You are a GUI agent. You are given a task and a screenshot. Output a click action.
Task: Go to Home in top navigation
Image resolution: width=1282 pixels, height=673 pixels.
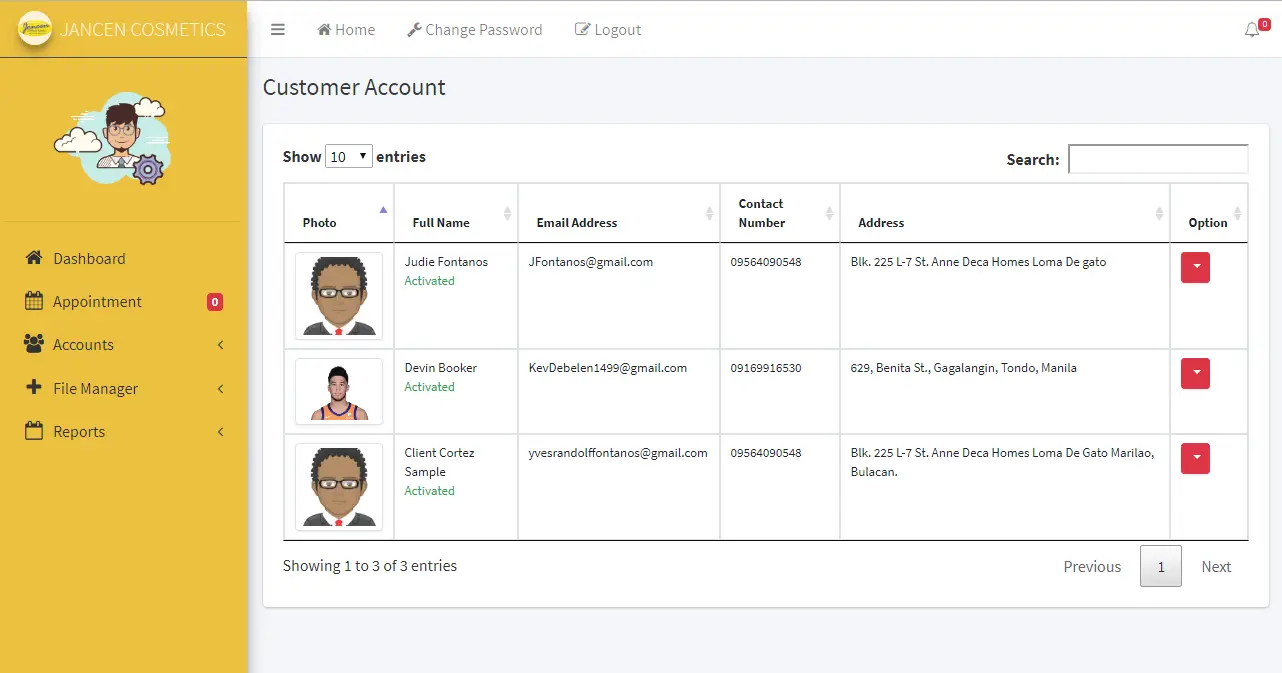pyautogui.click(x=346, y=30)
